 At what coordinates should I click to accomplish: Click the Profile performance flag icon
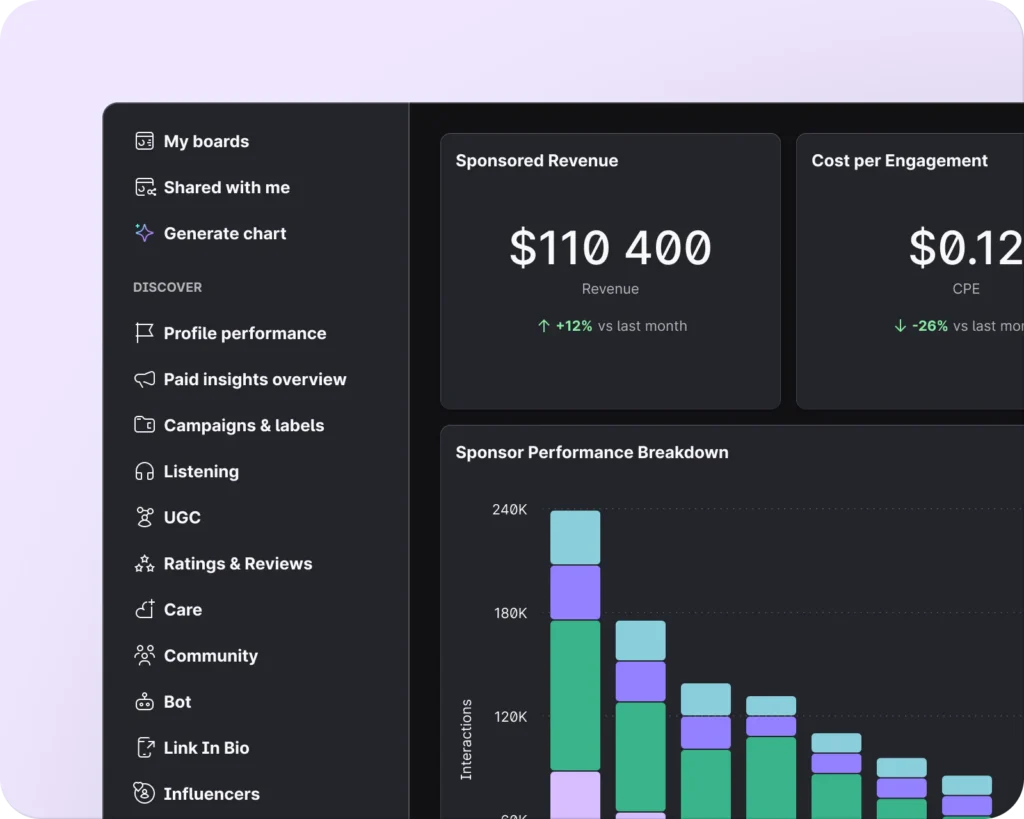coord(144,333)
